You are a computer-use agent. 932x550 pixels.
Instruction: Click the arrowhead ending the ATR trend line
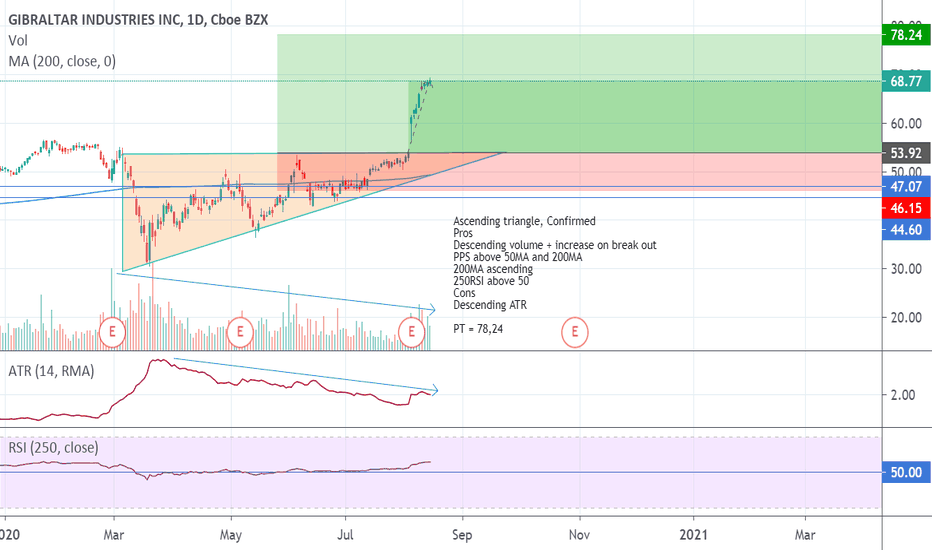(434, 390)
